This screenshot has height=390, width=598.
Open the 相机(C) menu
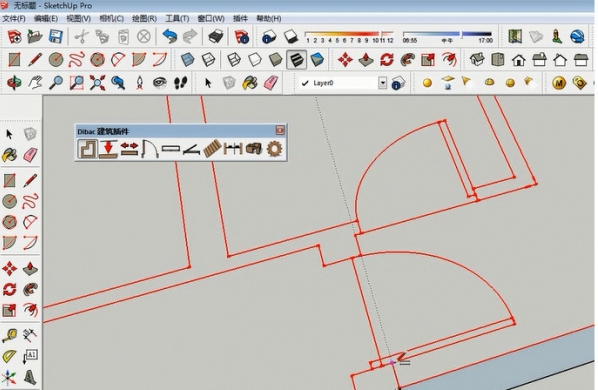coord(111,18)
